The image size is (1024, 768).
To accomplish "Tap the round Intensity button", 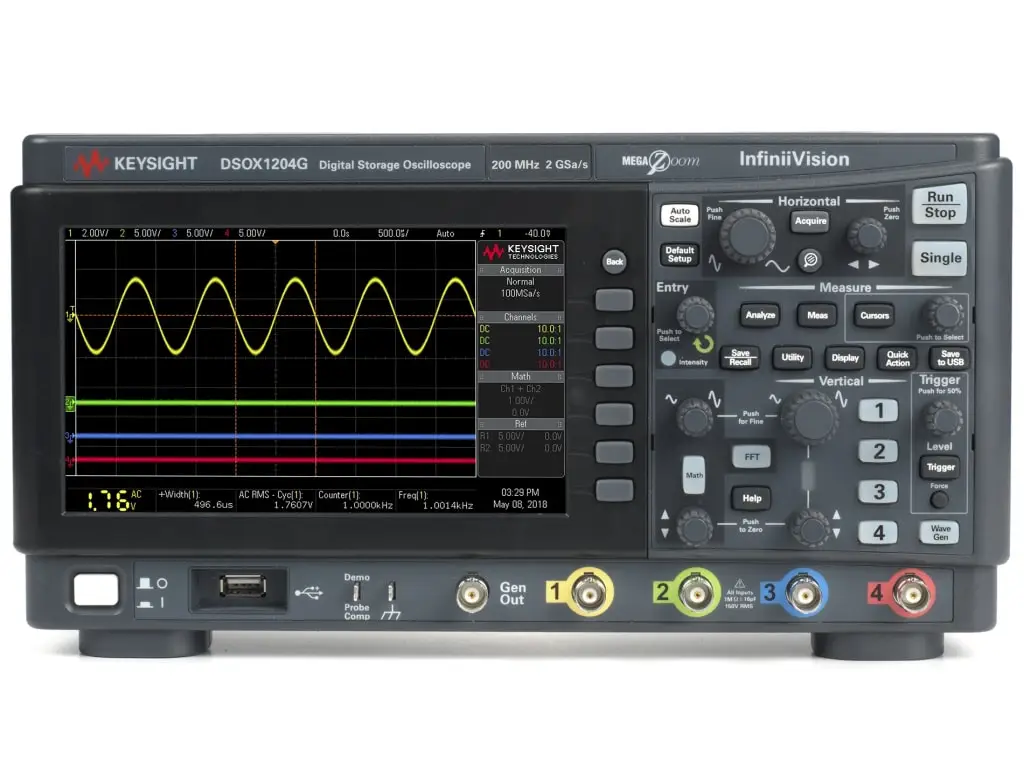I will coord(668,359).
